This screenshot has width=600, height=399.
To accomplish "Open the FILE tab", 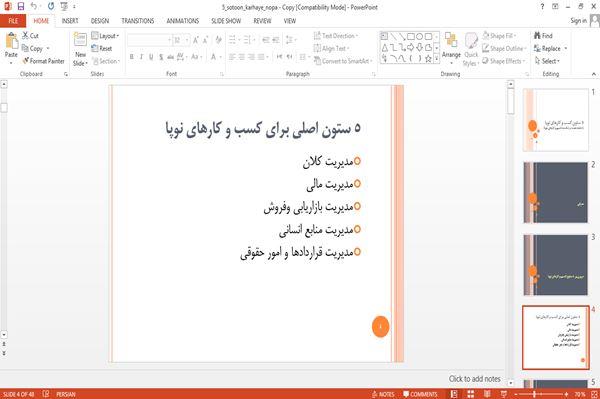I will (13, 21).
